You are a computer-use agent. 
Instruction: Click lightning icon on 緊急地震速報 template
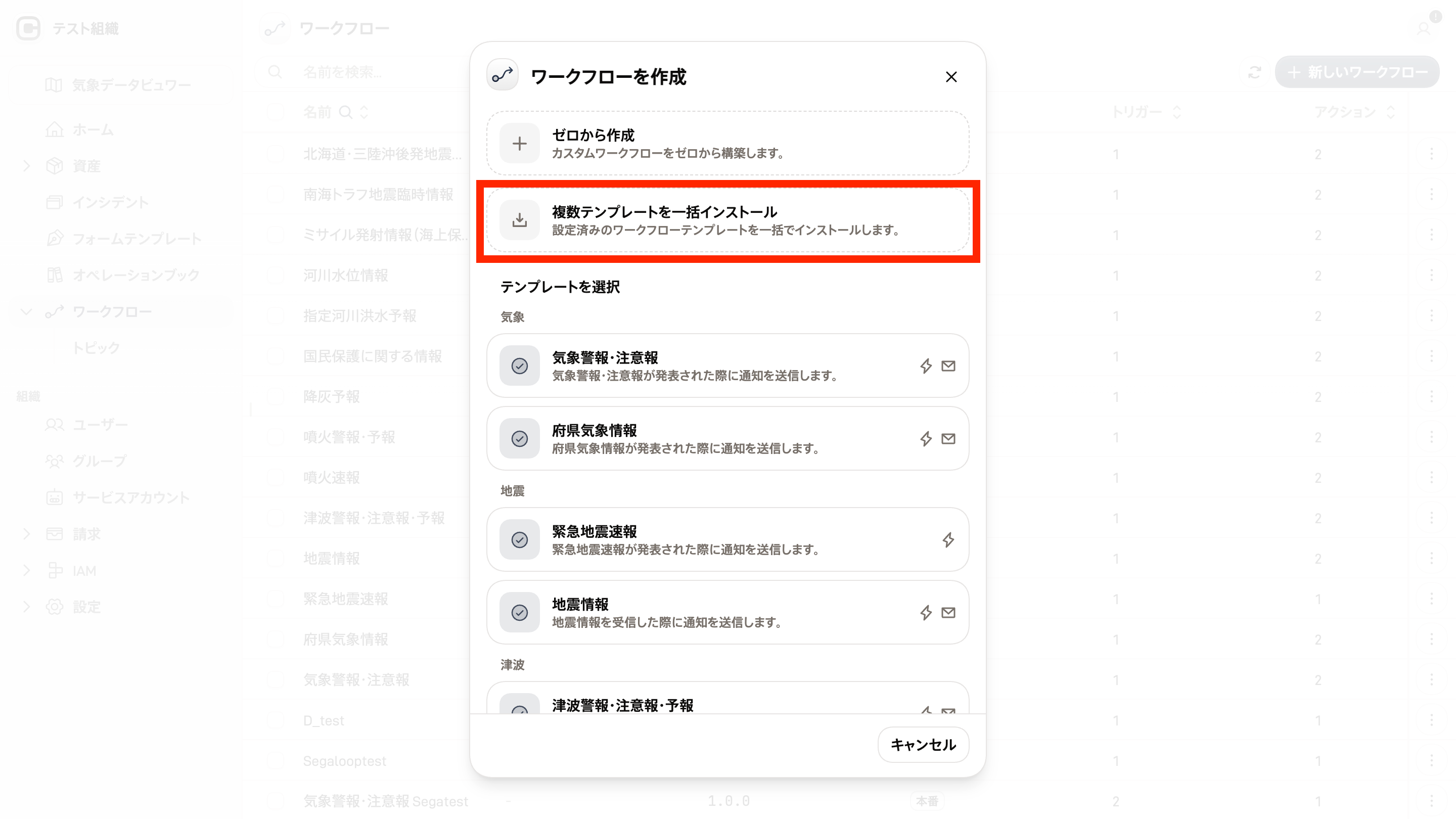[x=948, y=540]
